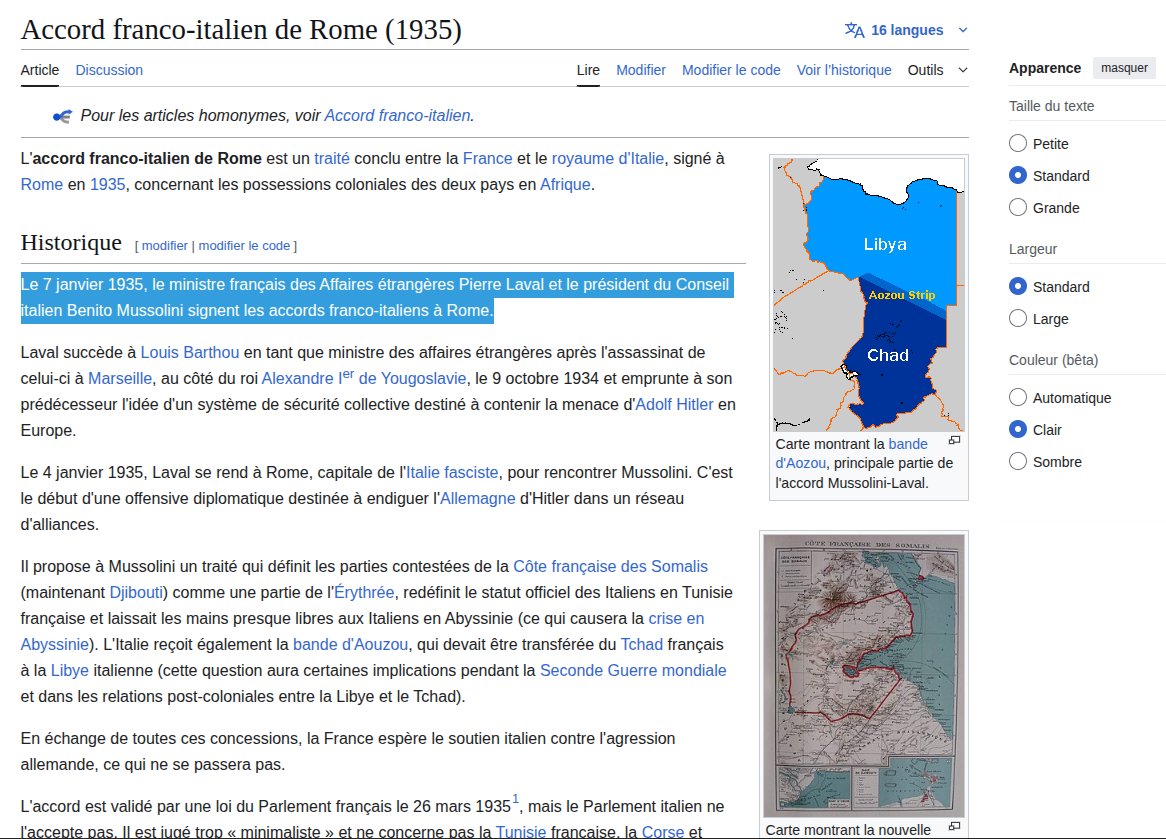
Task: Open the Adolf Hitler link
Action: pyautogui.click(x=674, y=405)
